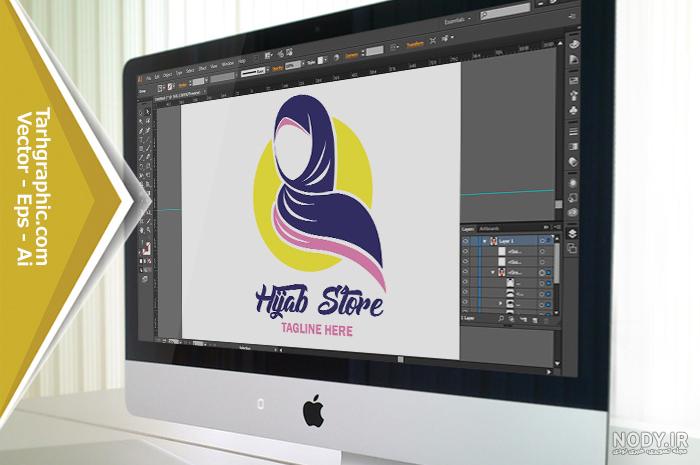Image resolution: width=700 pixels, height=465 pixels.
Task: Select the Lasso tool
Action: coord(148,122)
